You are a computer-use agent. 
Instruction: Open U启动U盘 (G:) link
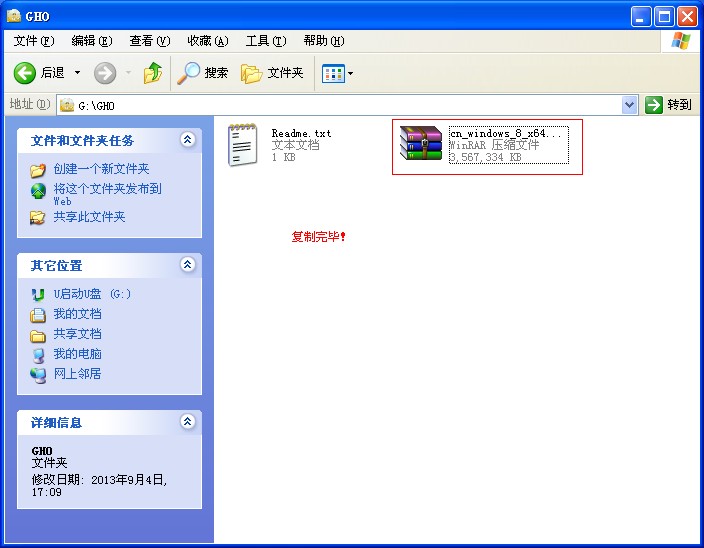coord(92,294)
